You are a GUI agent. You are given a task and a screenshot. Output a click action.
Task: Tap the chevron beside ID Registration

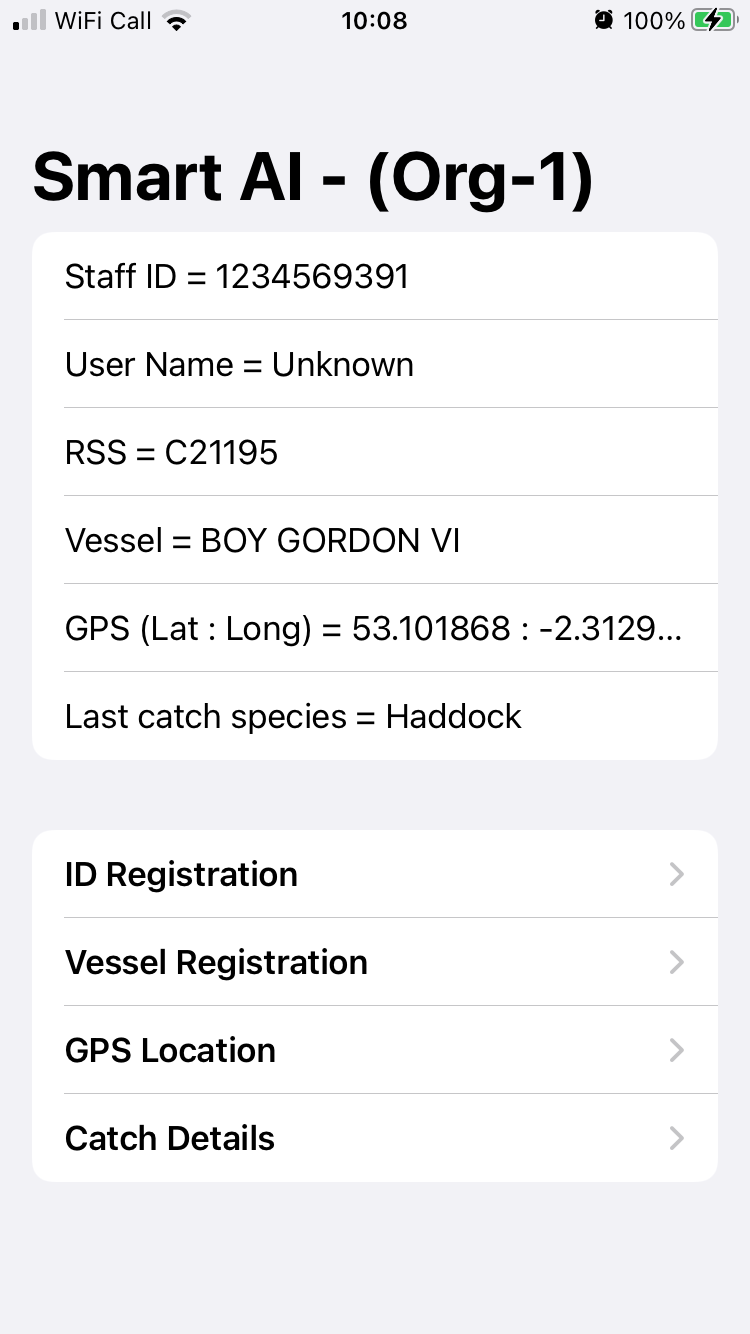[677, 874]
